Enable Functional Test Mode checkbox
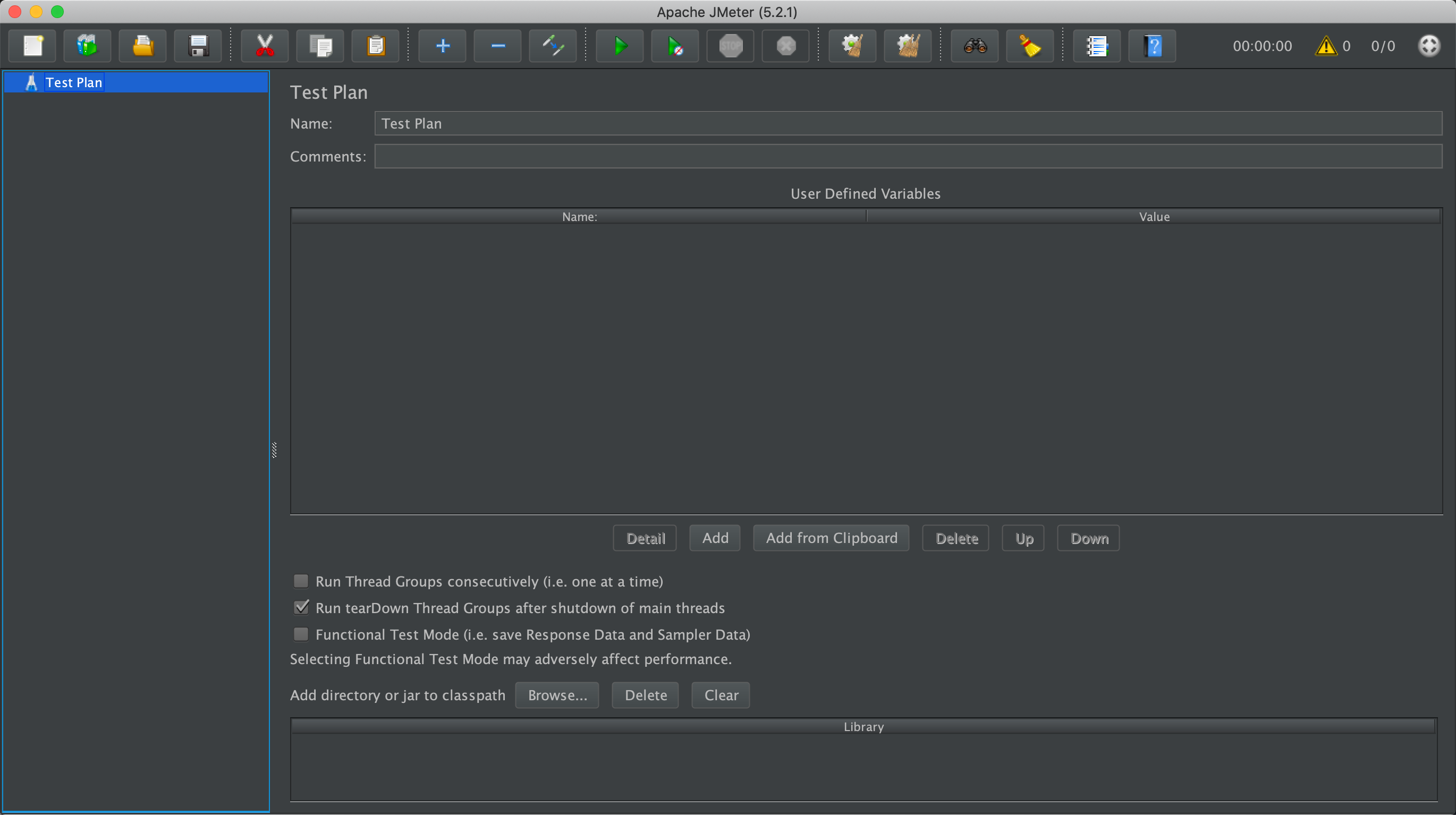Viewport: 1456px width, 815px height. [x=301, y=634]
